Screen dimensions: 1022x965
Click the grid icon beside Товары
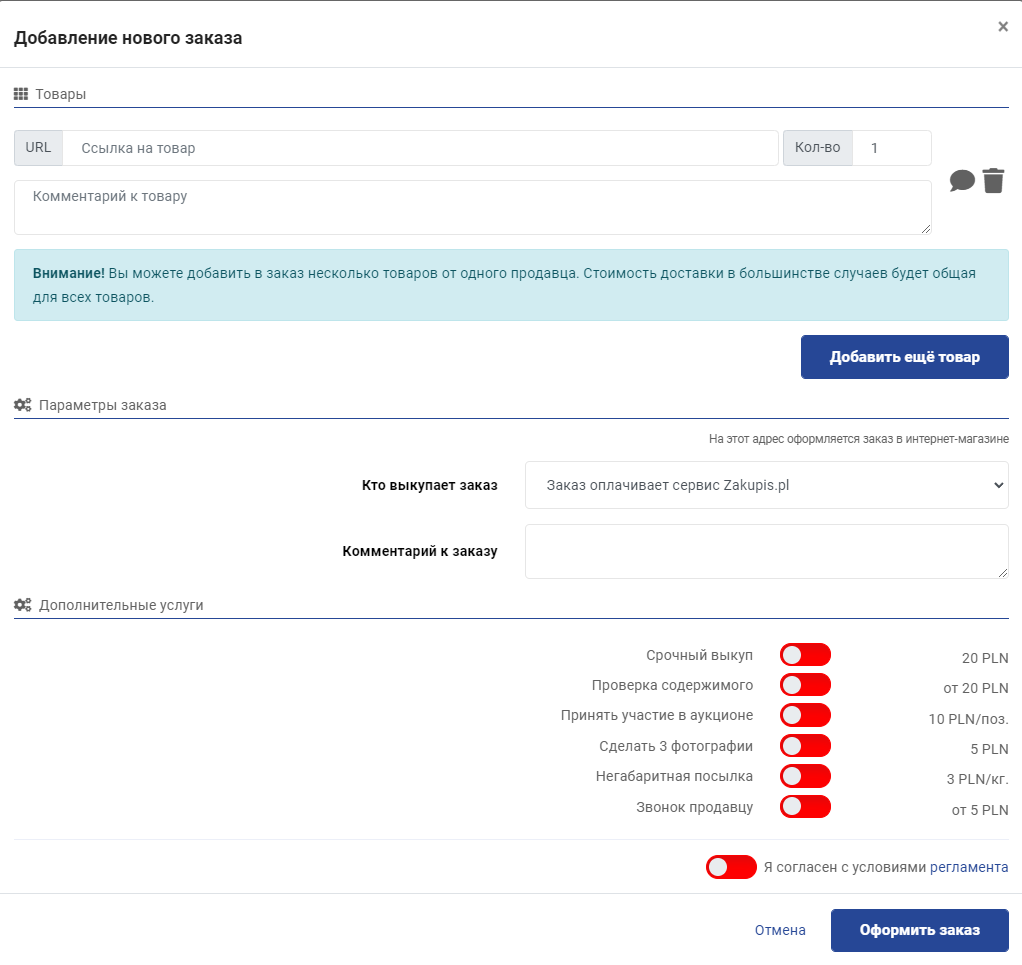21,94
